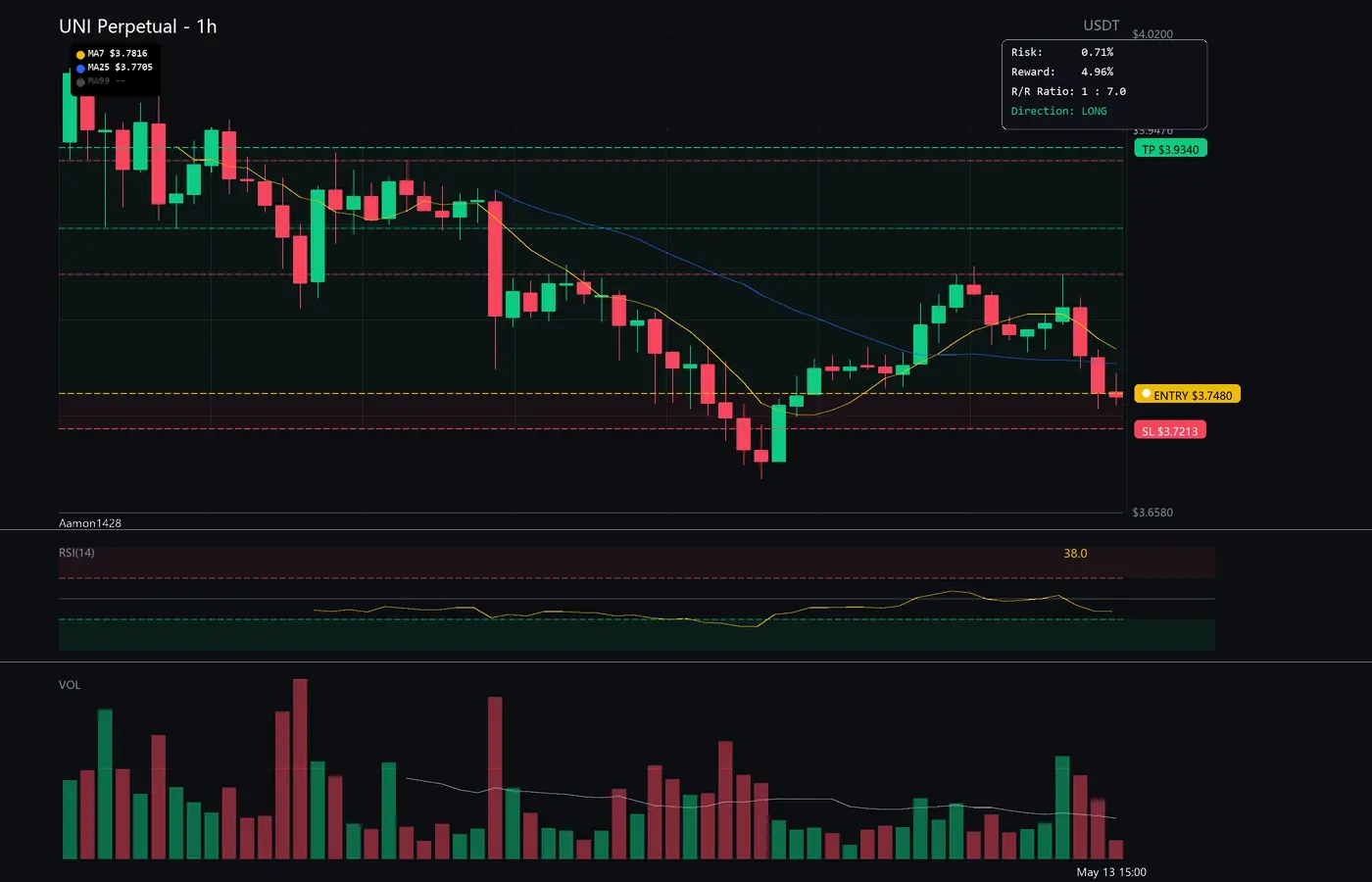The width and height of the screenshot is (1372, 882).
Task: Click the MA7 $3.7816 legend label
Action: pyautogui.click(x=118, y=54)
